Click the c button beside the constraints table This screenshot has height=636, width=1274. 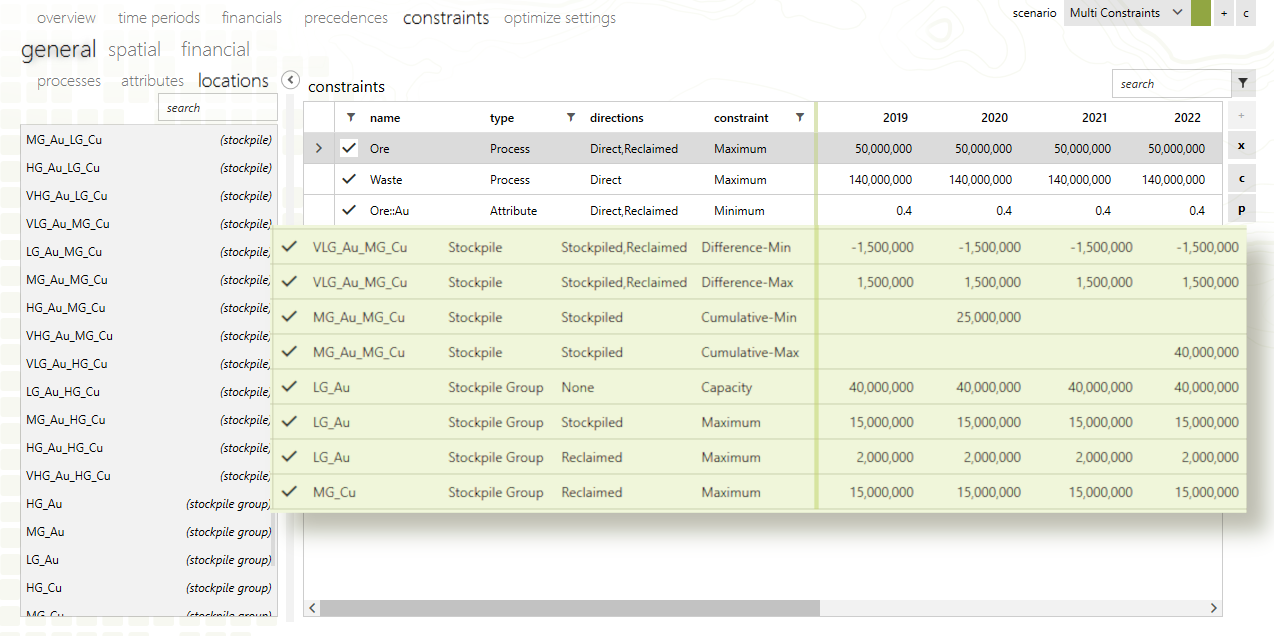(1241, 178)
